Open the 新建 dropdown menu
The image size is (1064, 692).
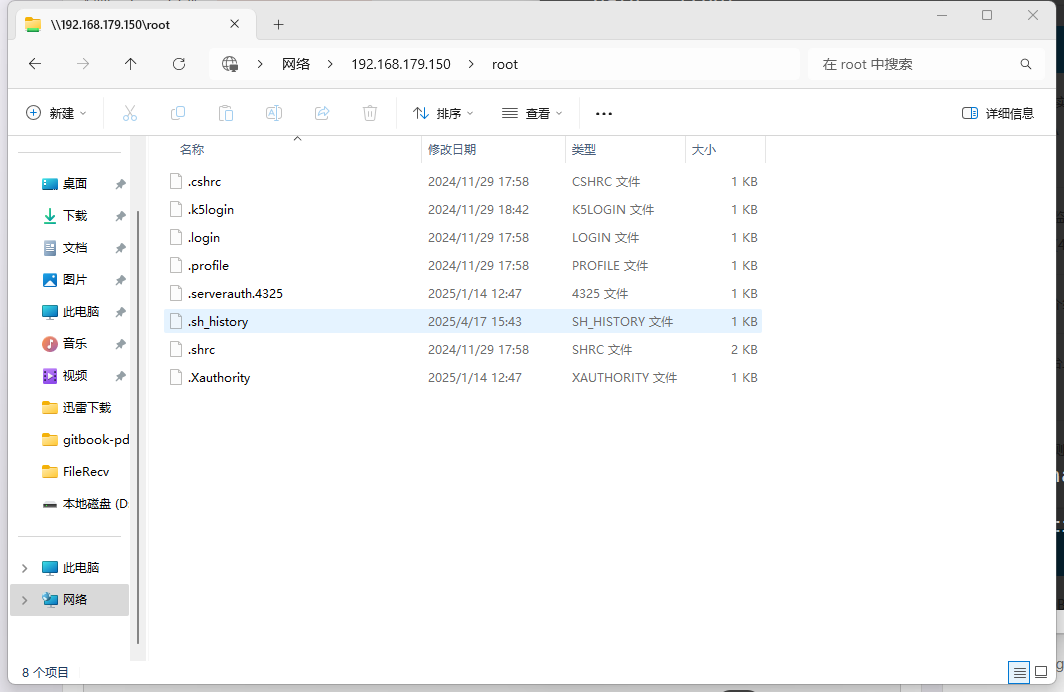tap(56, 113)
